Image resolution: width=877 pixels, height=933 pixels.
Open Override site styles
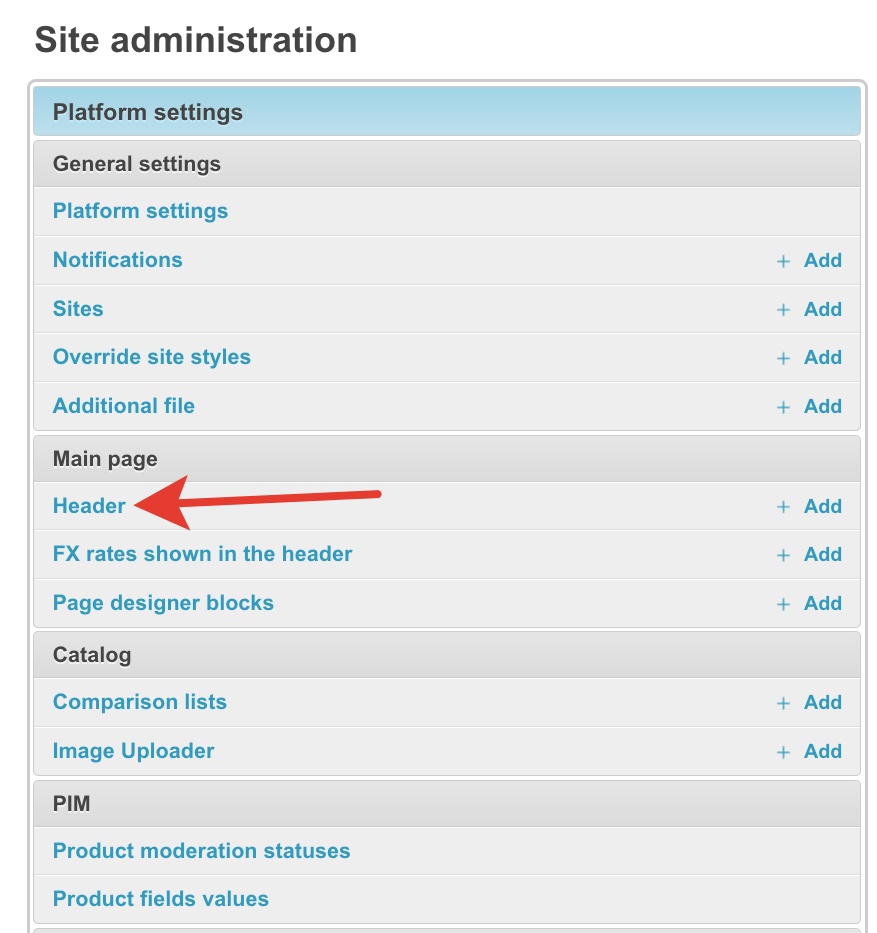point(151,357)
